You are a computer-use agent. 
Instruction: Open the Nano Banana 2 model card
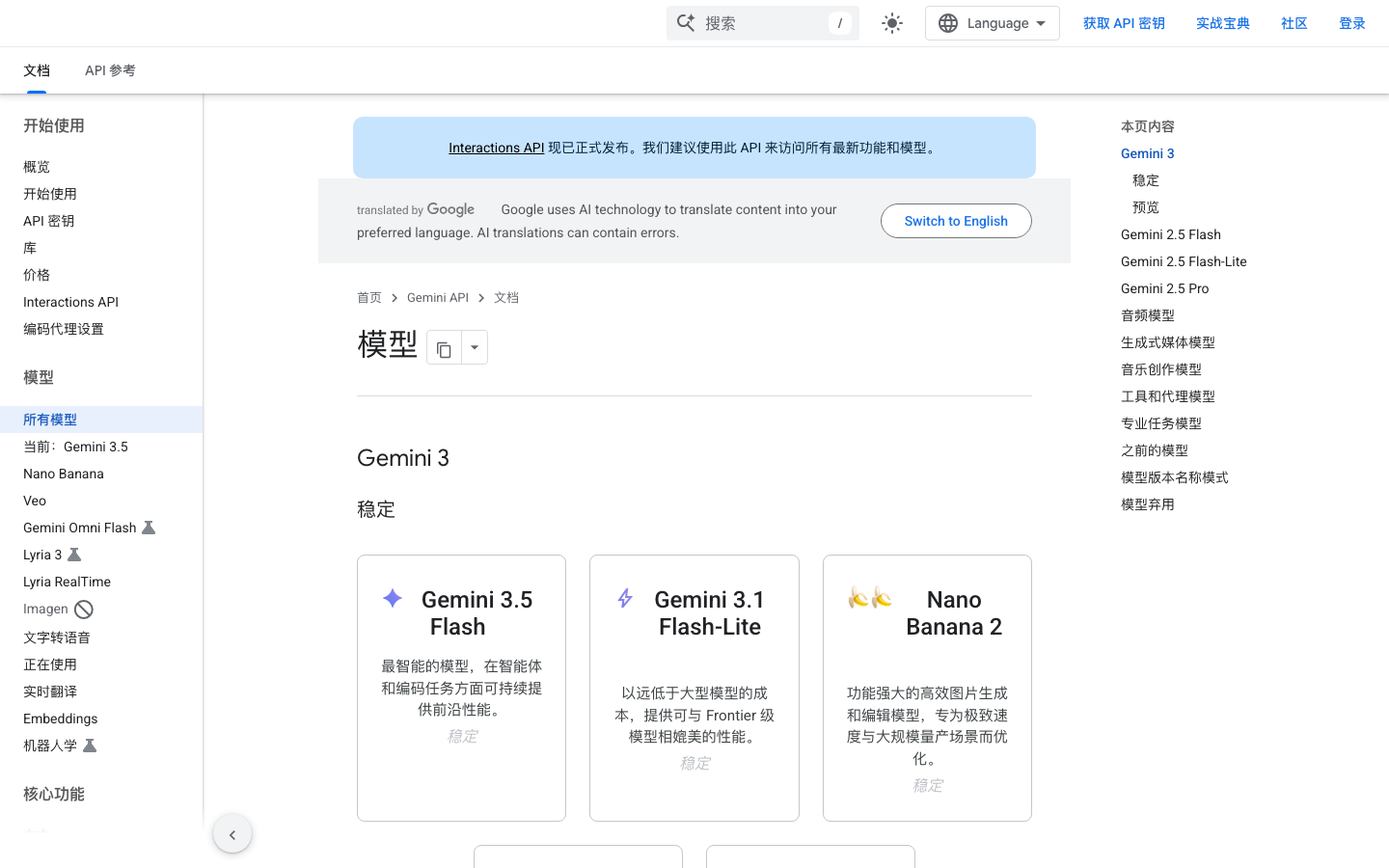tap(927, 688)
